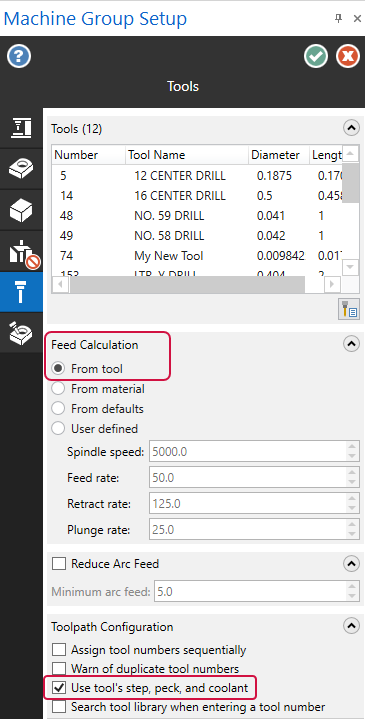Close the Machine Group Setup panel
The image size is (365, 719).
[x=357, y=19]
